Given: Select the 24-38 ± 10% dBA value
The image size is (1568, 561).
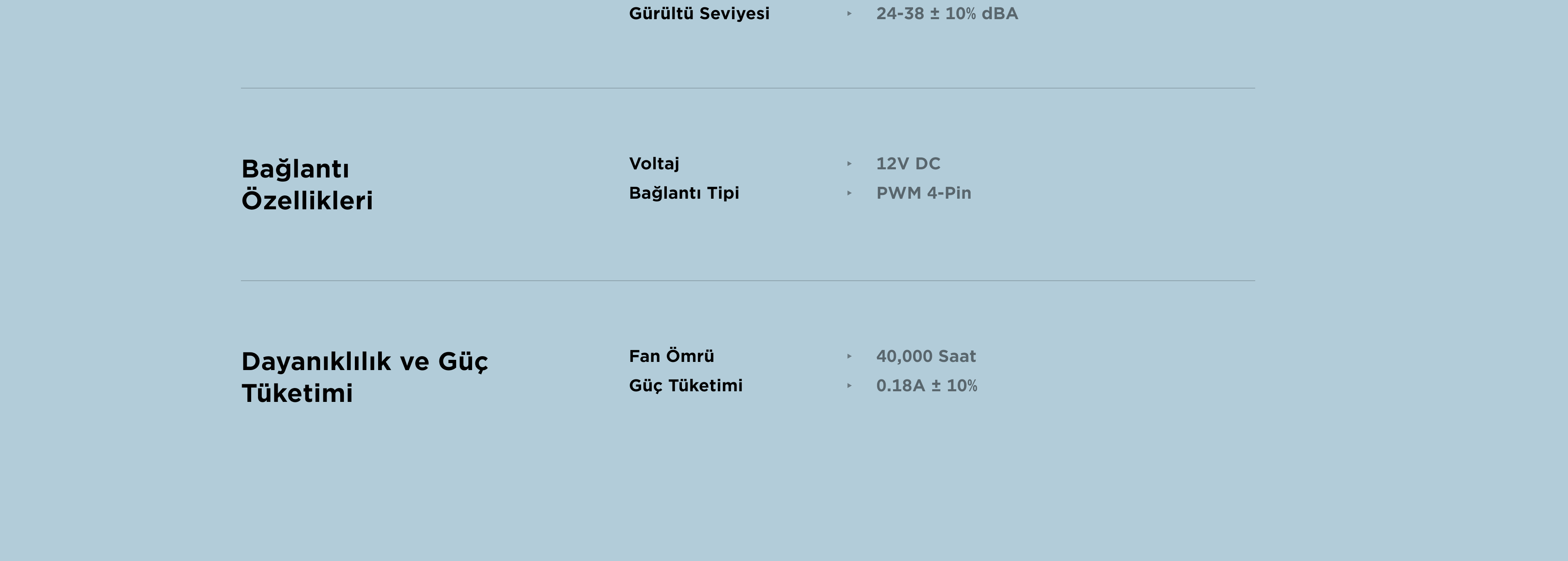Looking at the screenshot, I should tap(947, 13).
